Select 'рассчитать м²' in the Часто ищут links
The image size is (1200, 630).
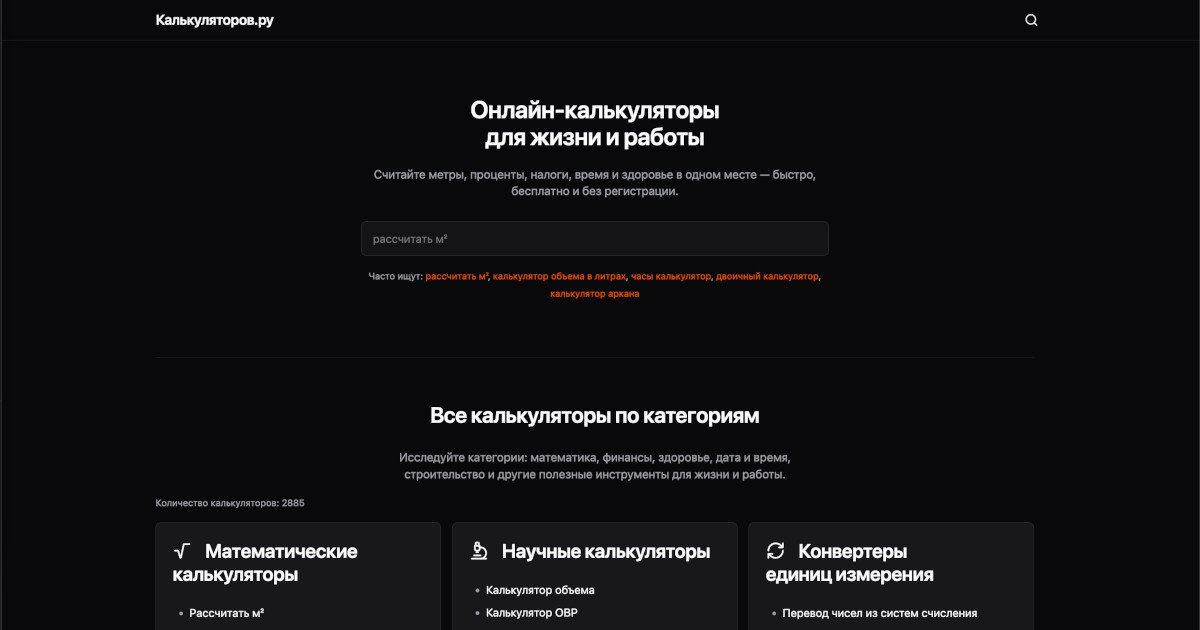point(456,276)
